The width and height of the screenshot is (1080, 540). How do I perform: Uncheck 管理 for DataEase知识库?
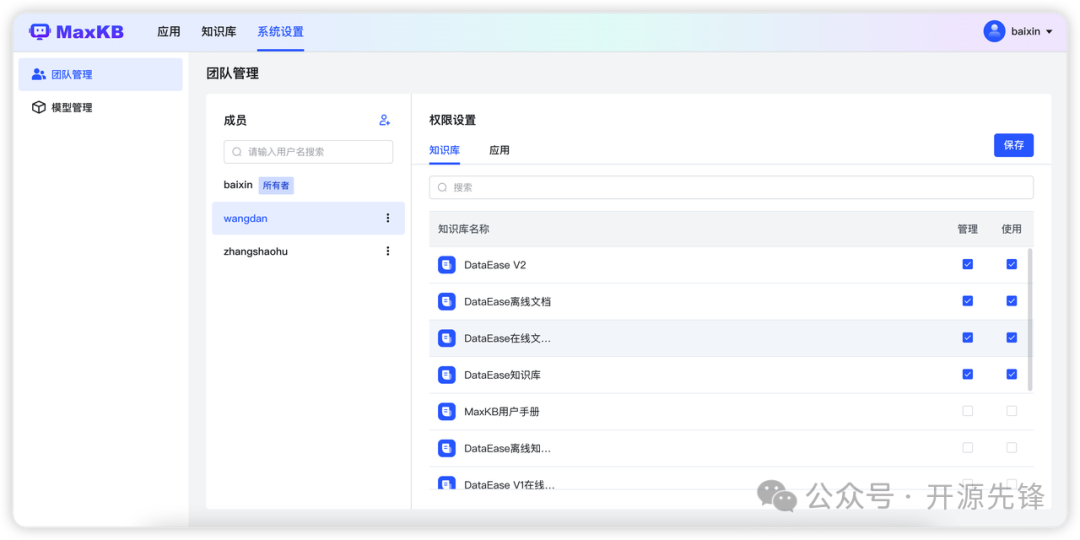click(x=968, y=374)
